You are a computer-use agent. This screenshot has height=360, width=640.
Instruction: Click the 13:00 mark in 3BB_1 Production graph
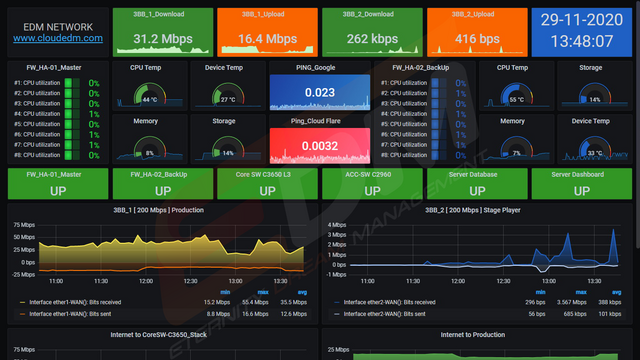point(236,281)
